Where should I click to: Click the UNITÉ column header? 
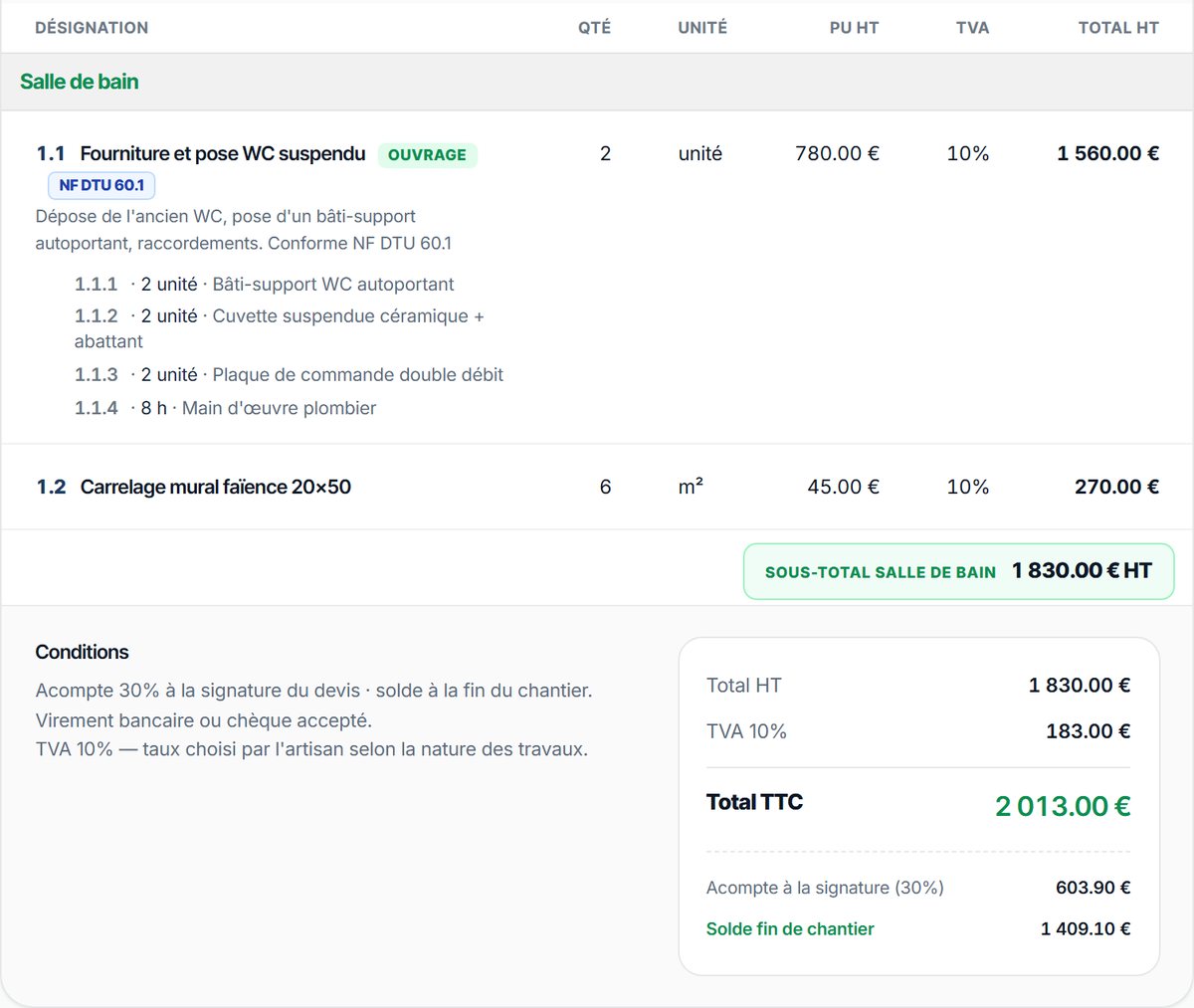click(x=702, y=28)
